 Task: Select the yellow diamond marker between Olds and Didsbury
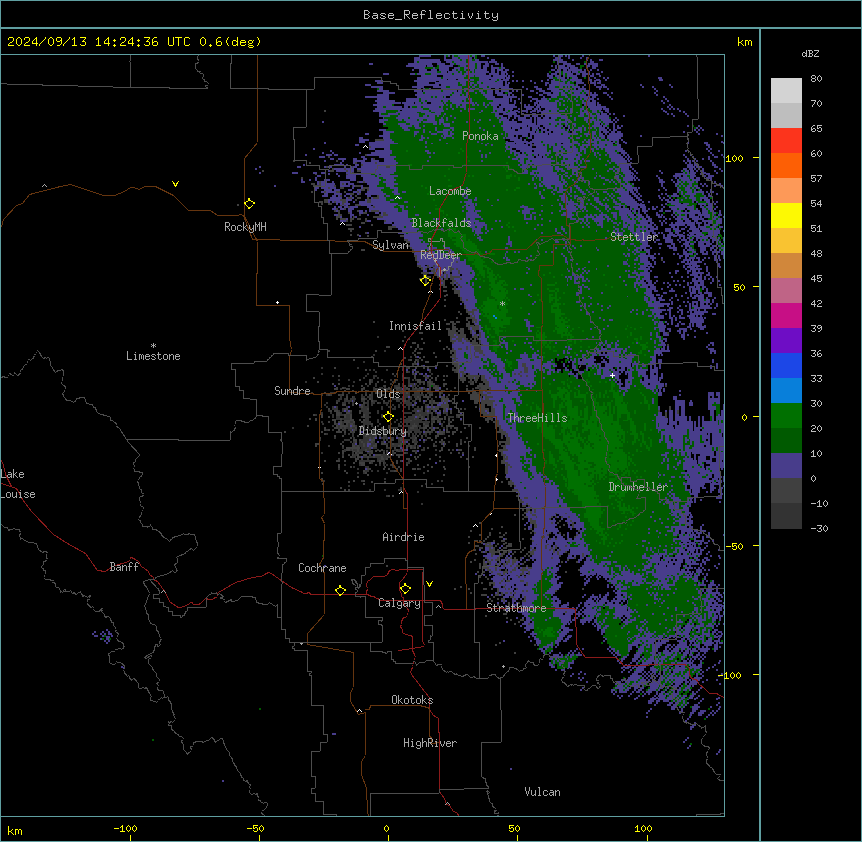coord(388,417)
